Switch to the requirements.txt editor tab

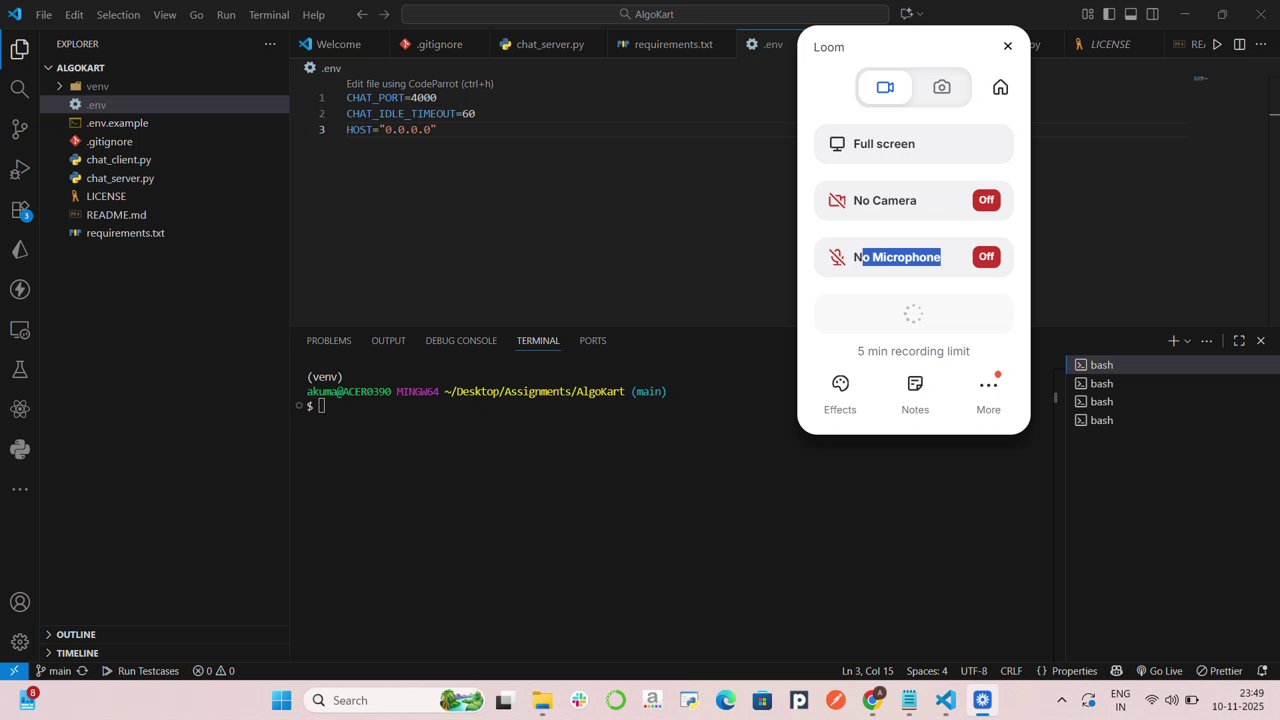point(673,44)
